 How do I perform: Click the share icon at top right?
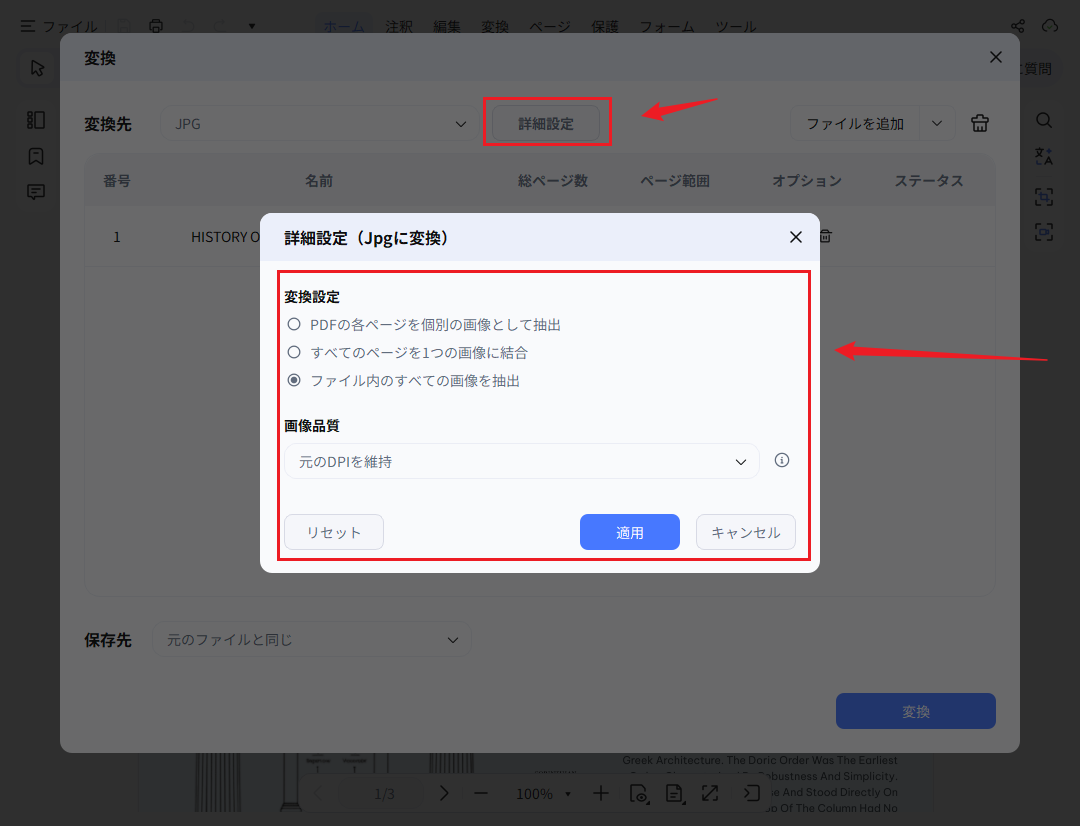[x=1018, y=26]
